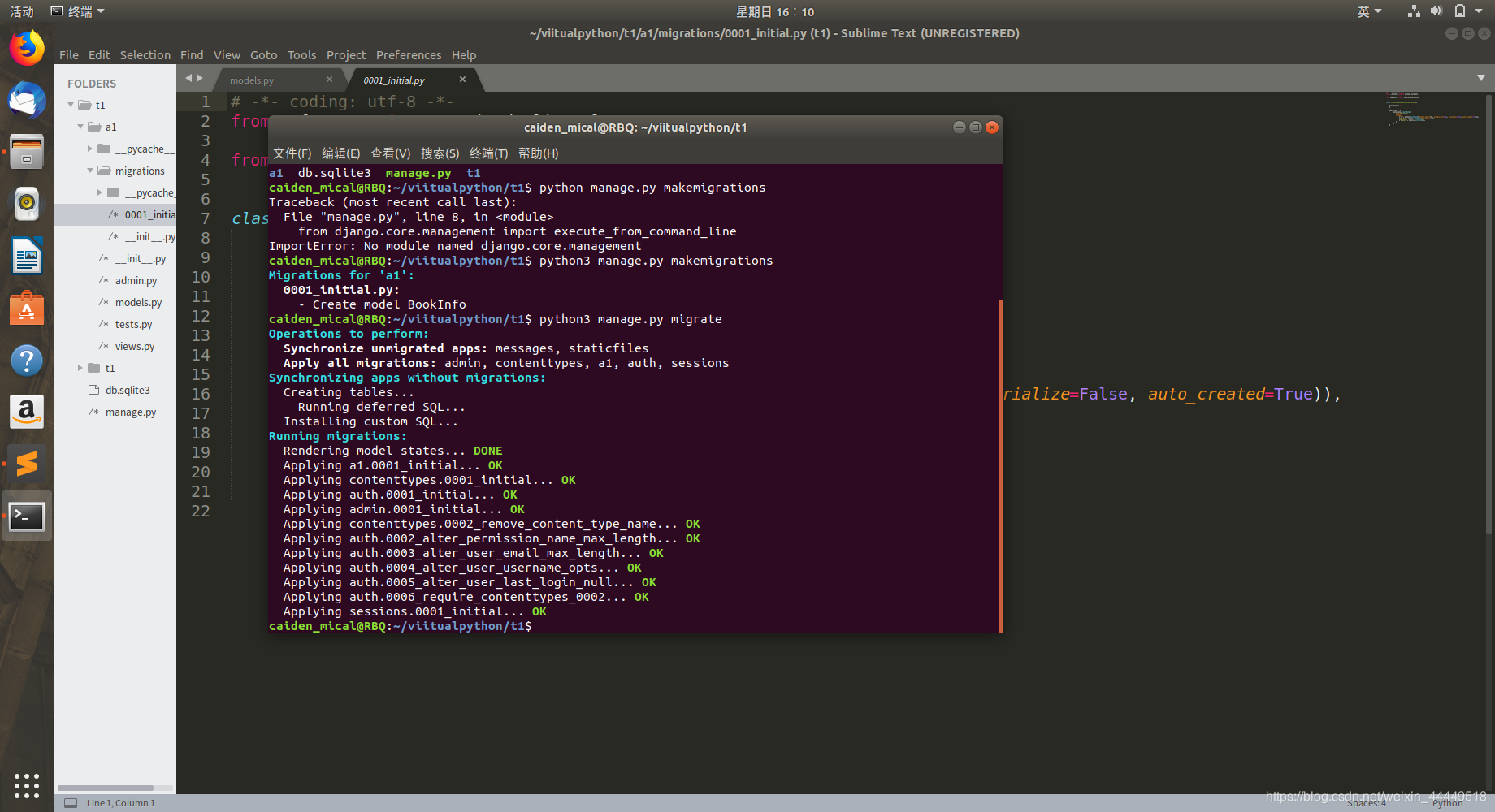Collapse the t1 root folder
Screen dimensions: 1495x812
coord(71,105)
